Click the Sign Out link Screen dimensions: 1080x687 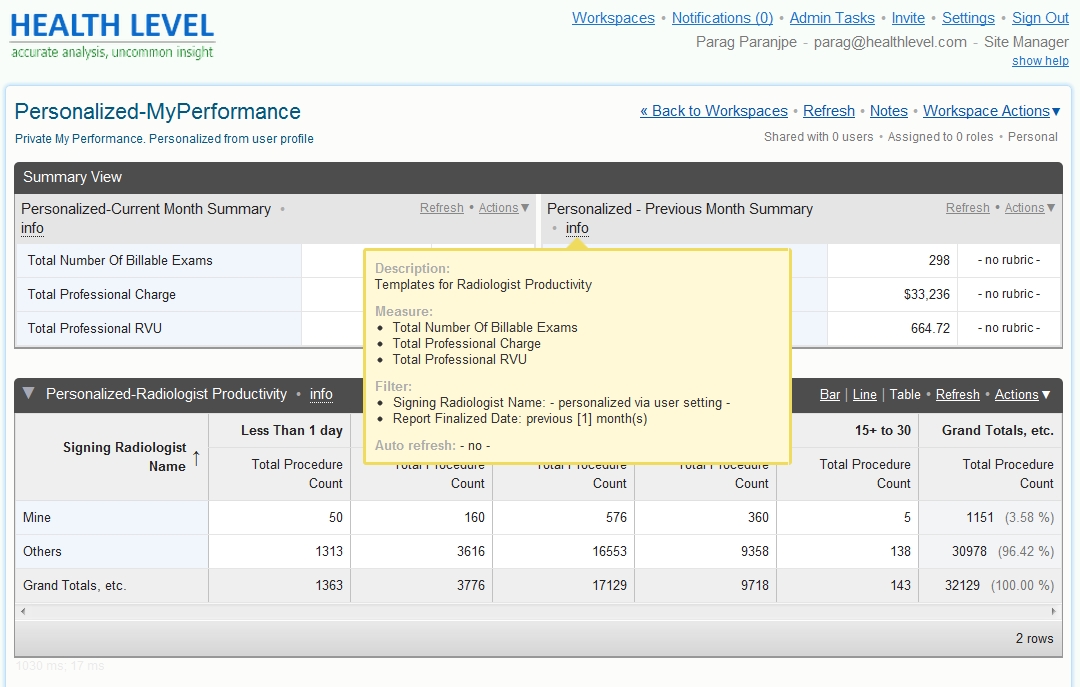1040,18
